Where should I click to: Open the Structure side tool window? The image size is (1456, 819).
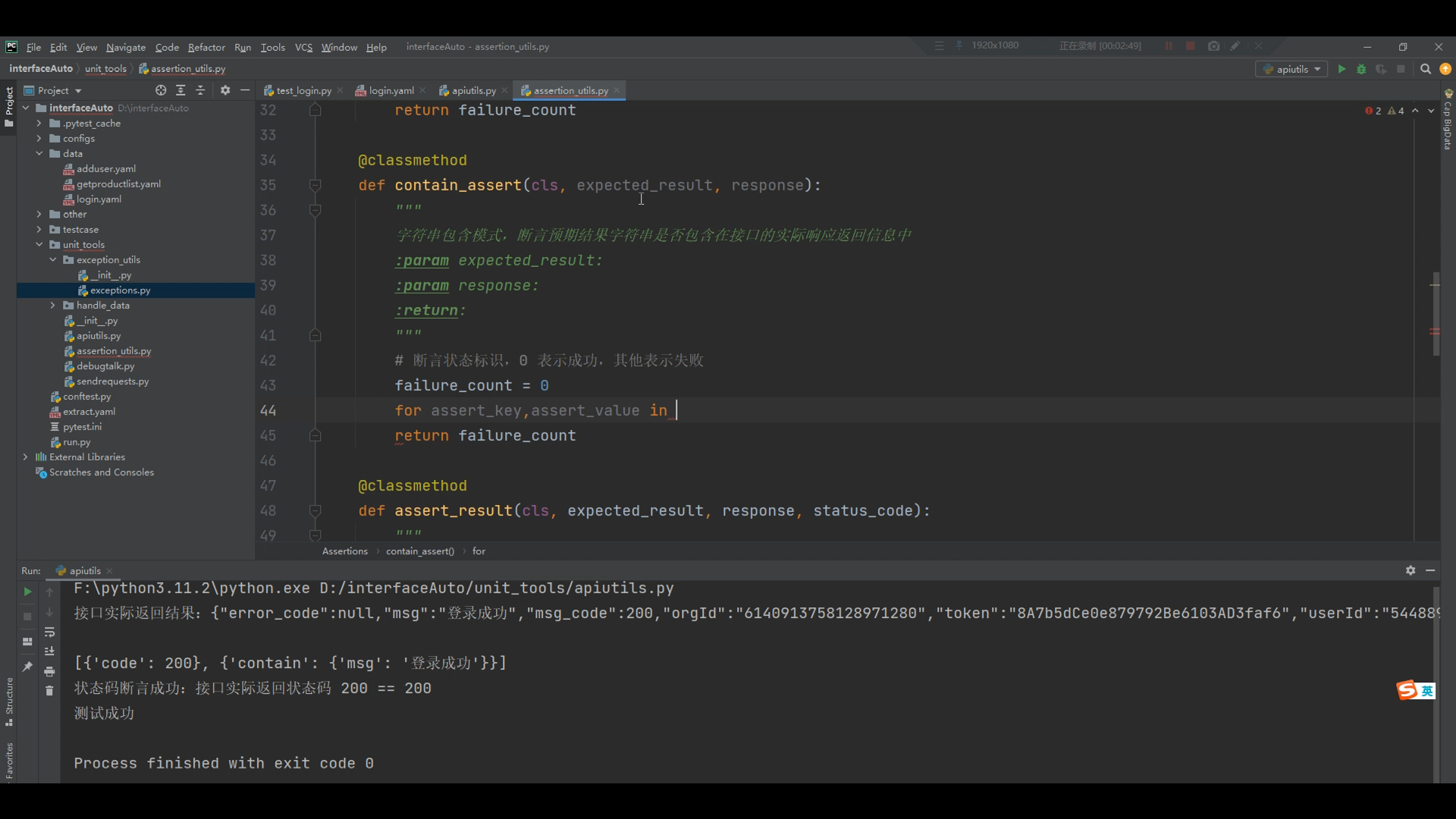[x=9, y=701]
